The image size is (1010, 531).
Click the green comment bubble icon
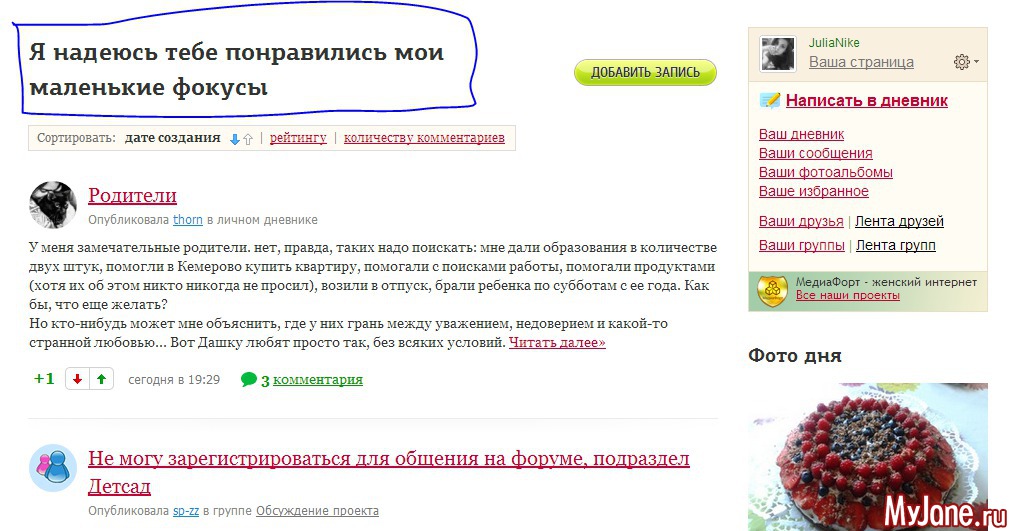pos(249,380)
